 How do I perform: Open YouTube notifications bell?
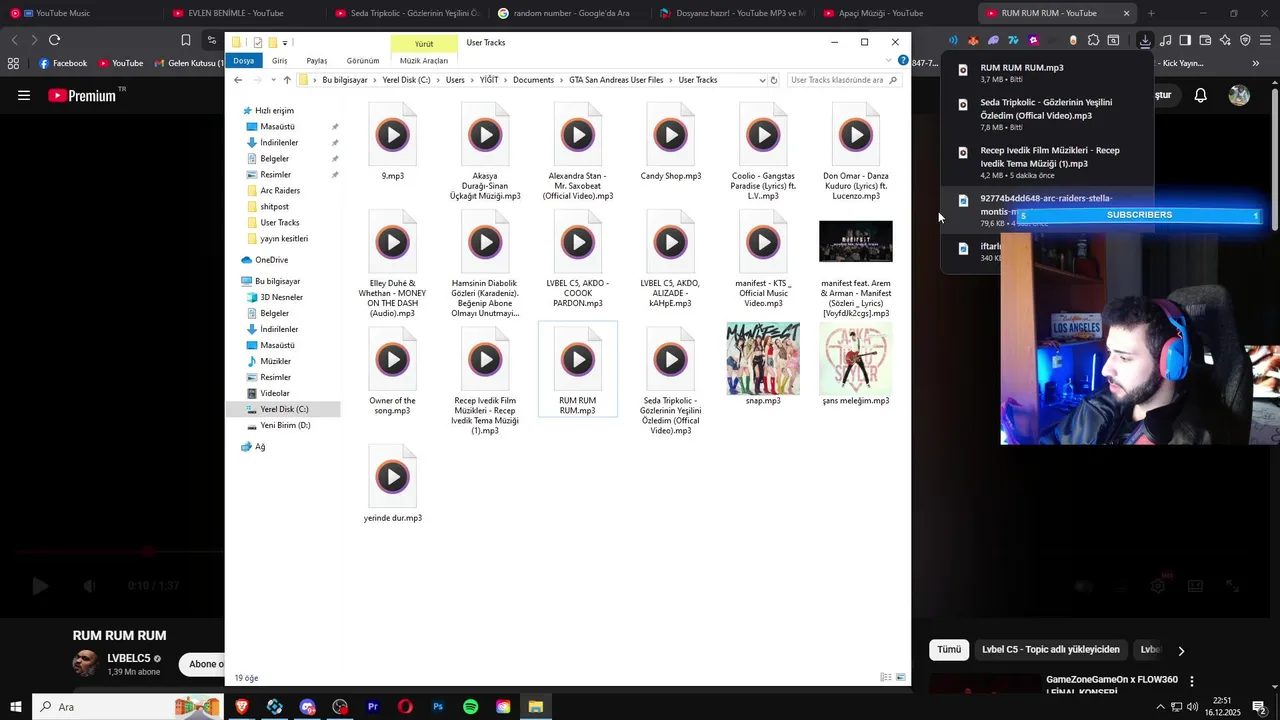click(x=1201, y=96)
